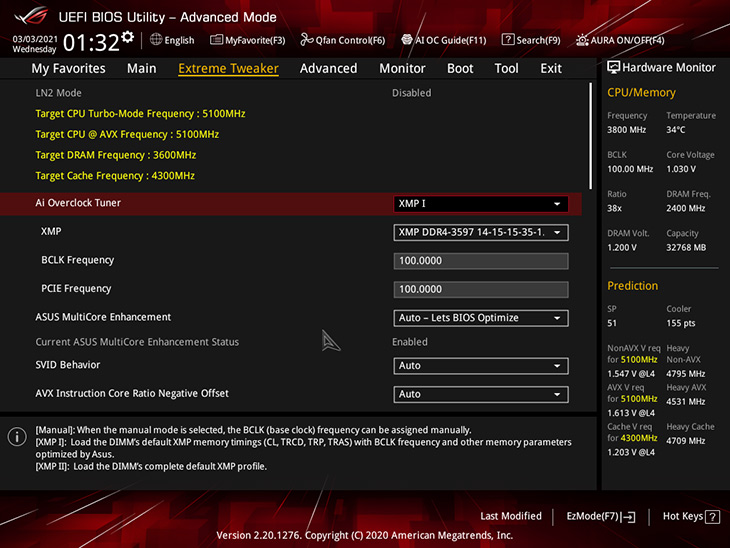Toggle AURA ON/OFF(F4)
Screen dimensions: 730x548
pos(620,40)
